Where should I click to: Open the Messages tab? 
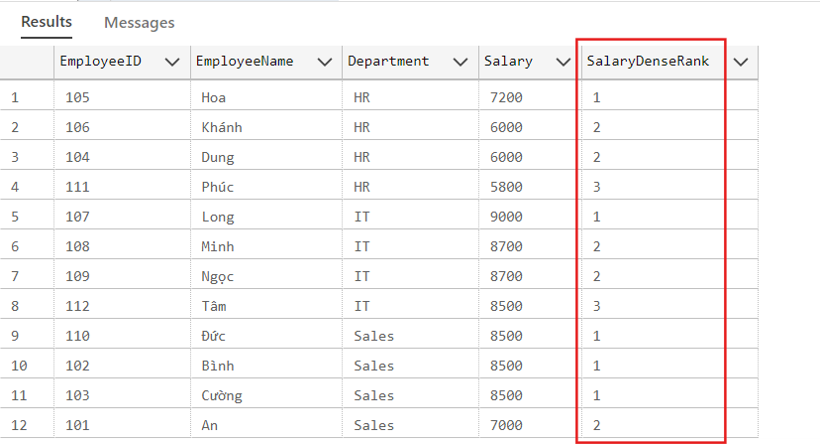(x=139, y=22)
